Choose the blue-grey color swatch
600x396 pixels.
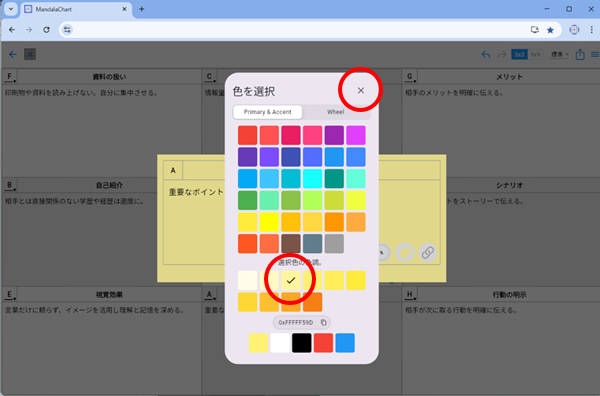(313, 244)
